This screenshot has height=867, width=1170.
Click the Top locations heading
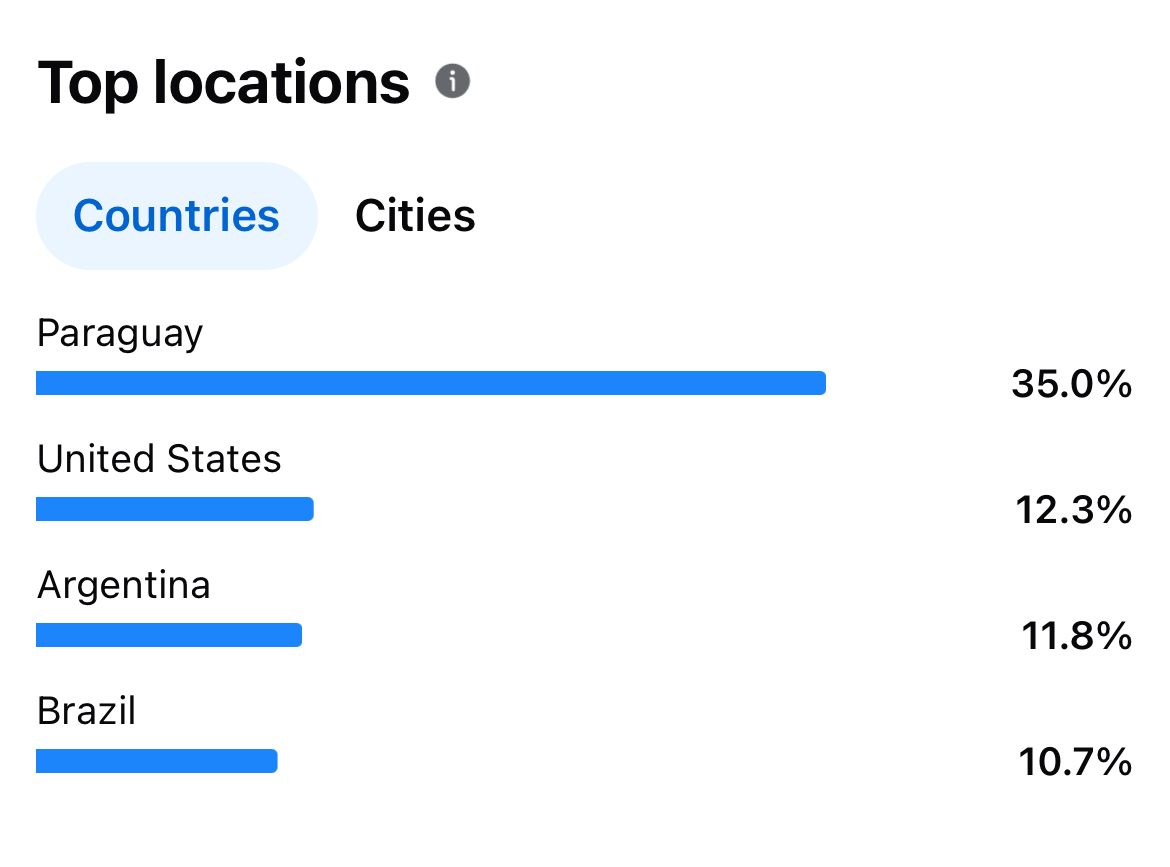(x=223, y=83)
